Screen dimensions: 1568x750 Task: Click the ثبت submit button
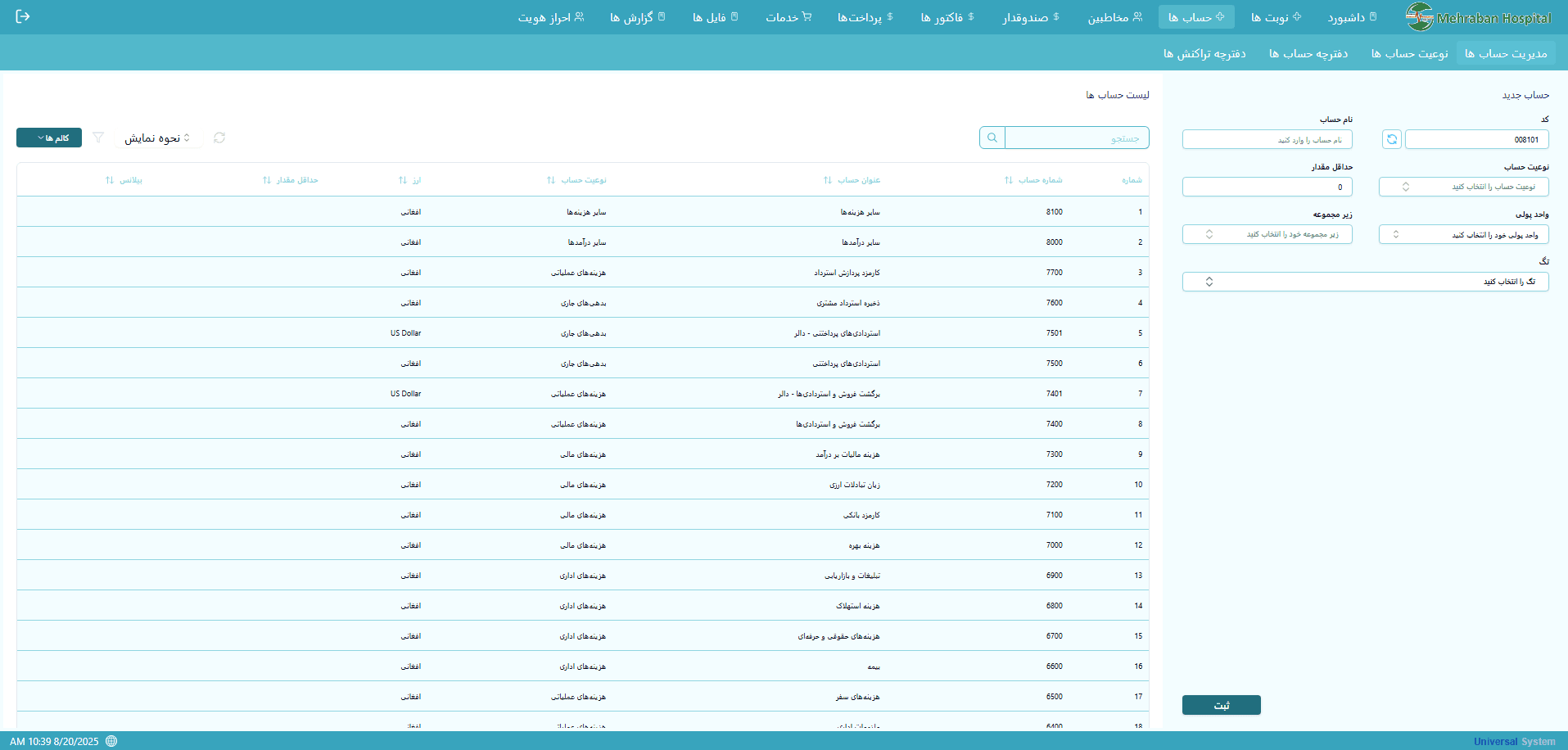click(1221, 704)
